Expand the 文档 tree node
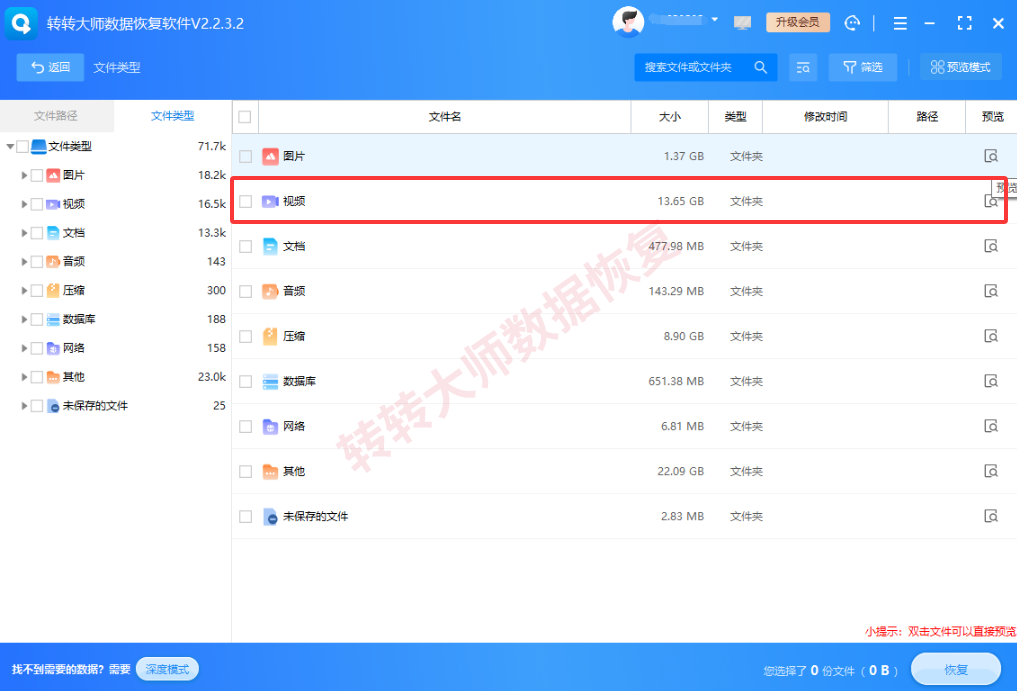Screen dimensions: 1017x691 [x=24, y=233]
